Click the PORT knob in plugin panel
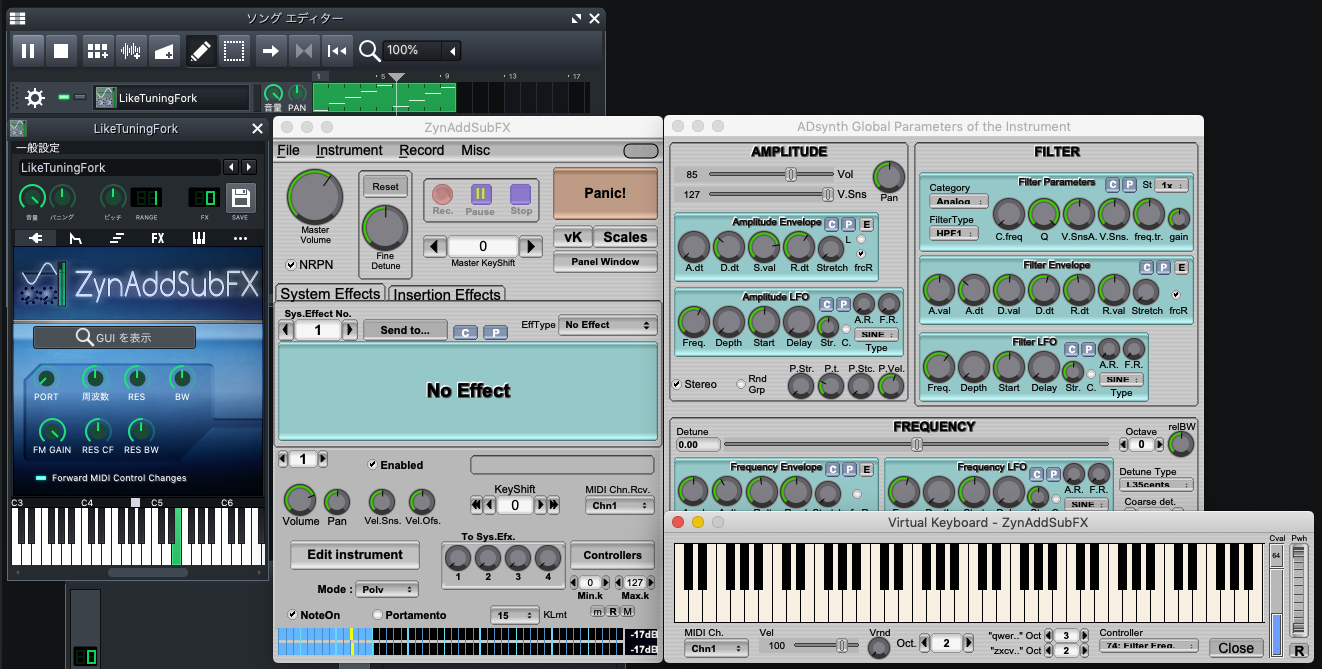This screenshot has width=1322, height=669. 45,378
